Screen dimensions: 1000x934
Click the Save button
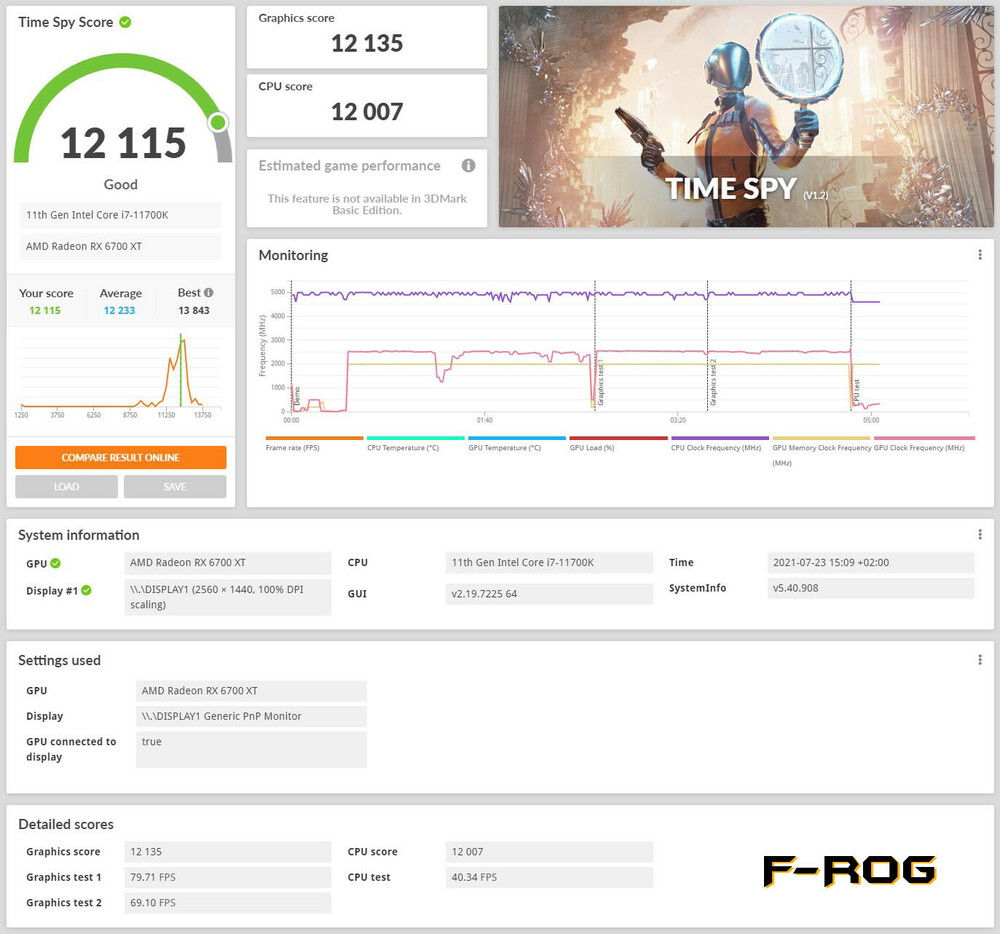[175, 487]
